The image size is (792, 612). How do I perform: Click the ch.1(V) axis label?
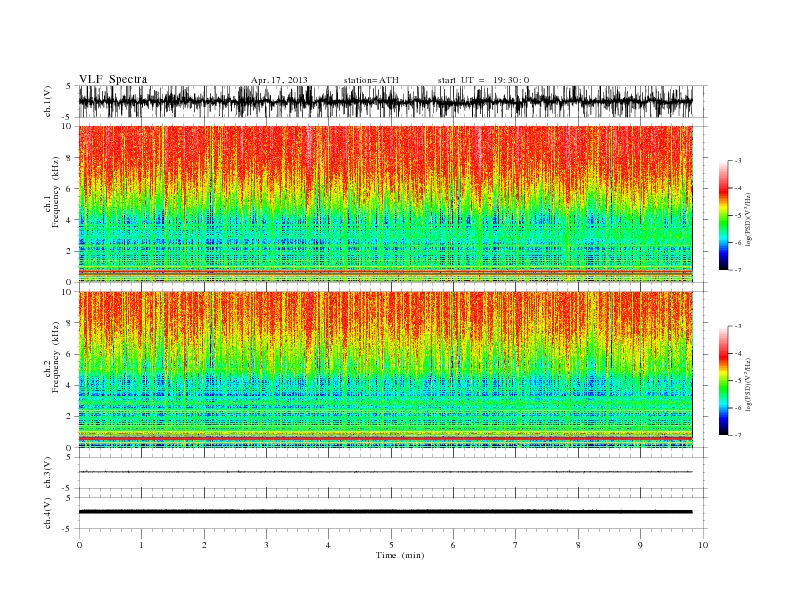click(48, 101)
